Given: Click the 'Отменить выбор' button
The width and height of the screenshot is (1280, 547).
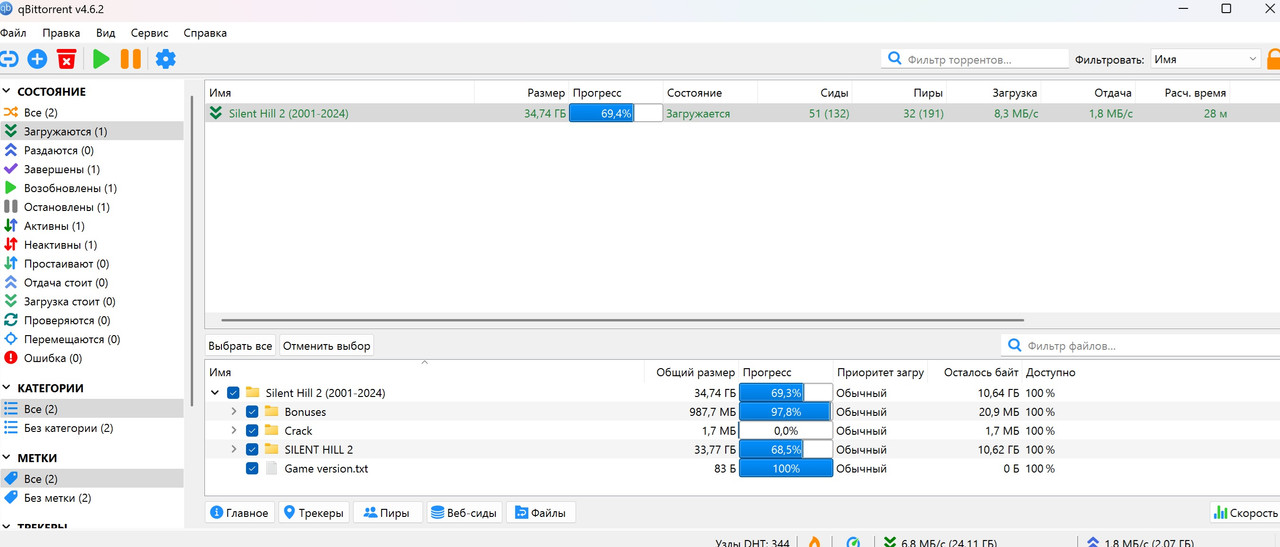Looking at the screenshot, I should click(x=327, y=346).
